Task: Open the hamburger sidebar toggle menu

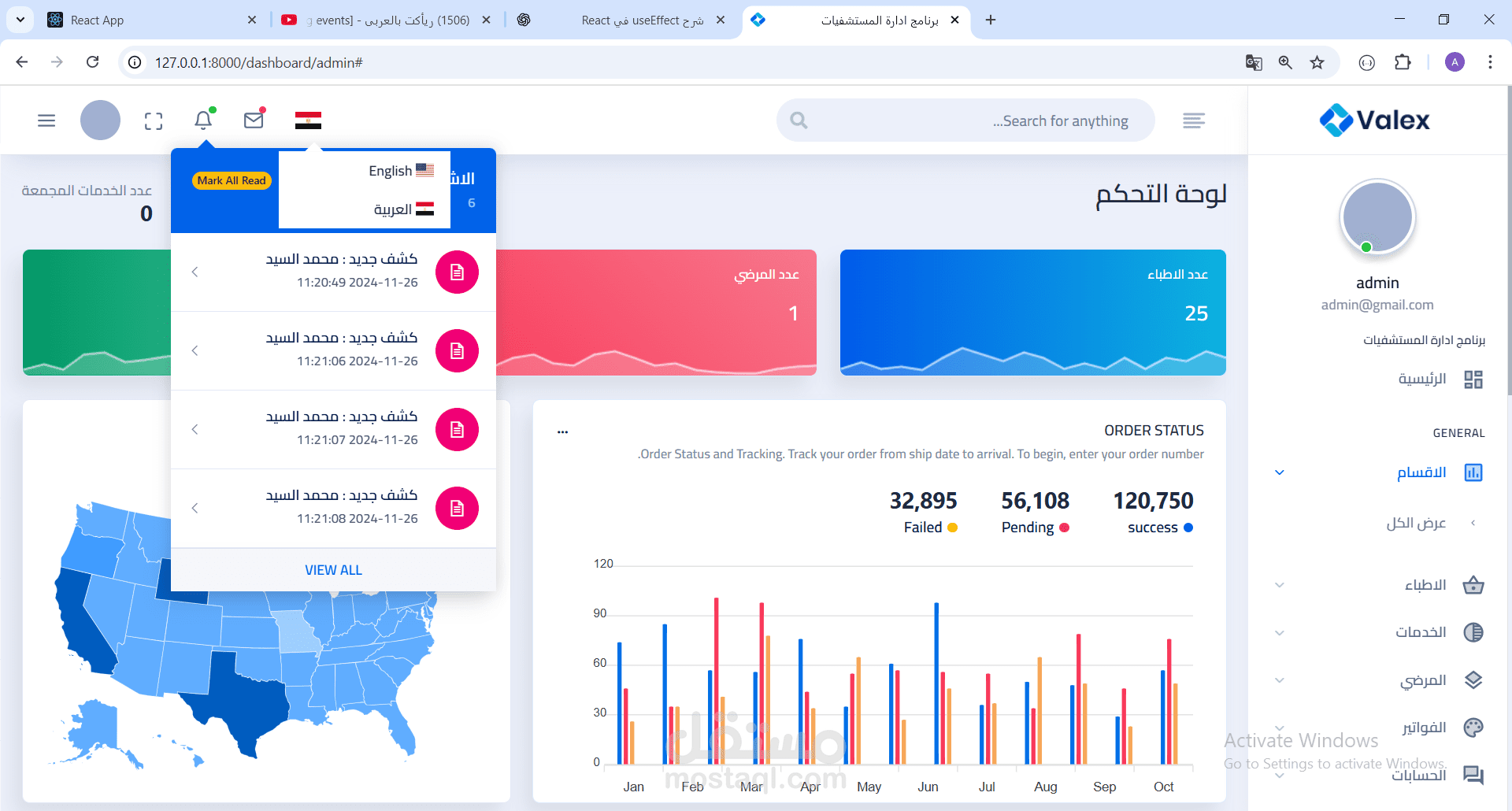Action: point(46,120)
